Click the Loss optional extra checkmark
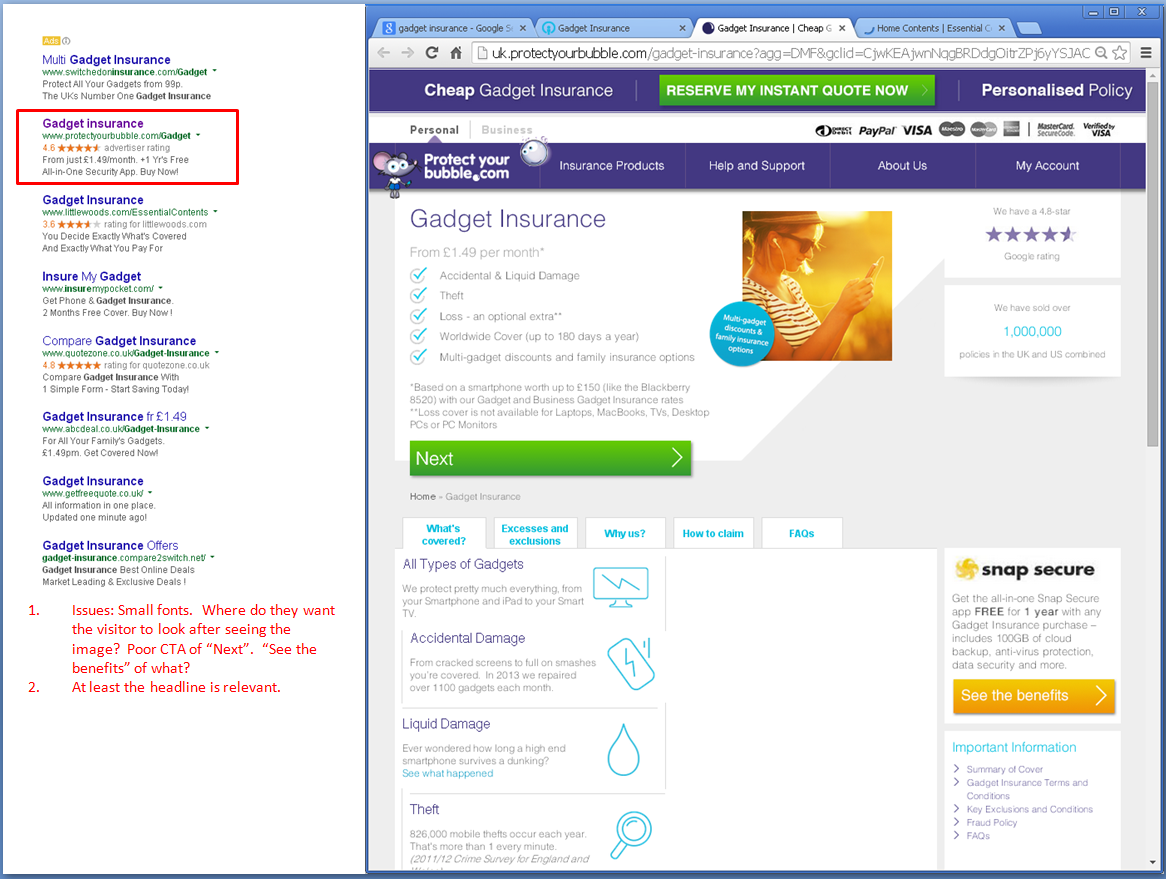 pyautogui.click(x=419, y=316)
